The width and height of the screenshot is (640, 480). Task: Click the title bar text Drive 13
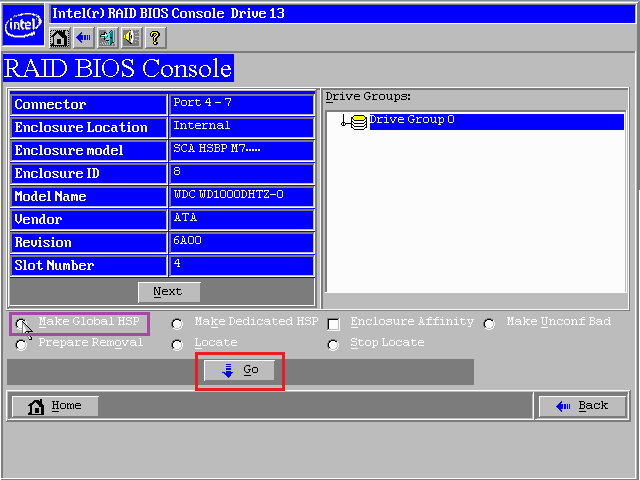[x=257, y=13]
